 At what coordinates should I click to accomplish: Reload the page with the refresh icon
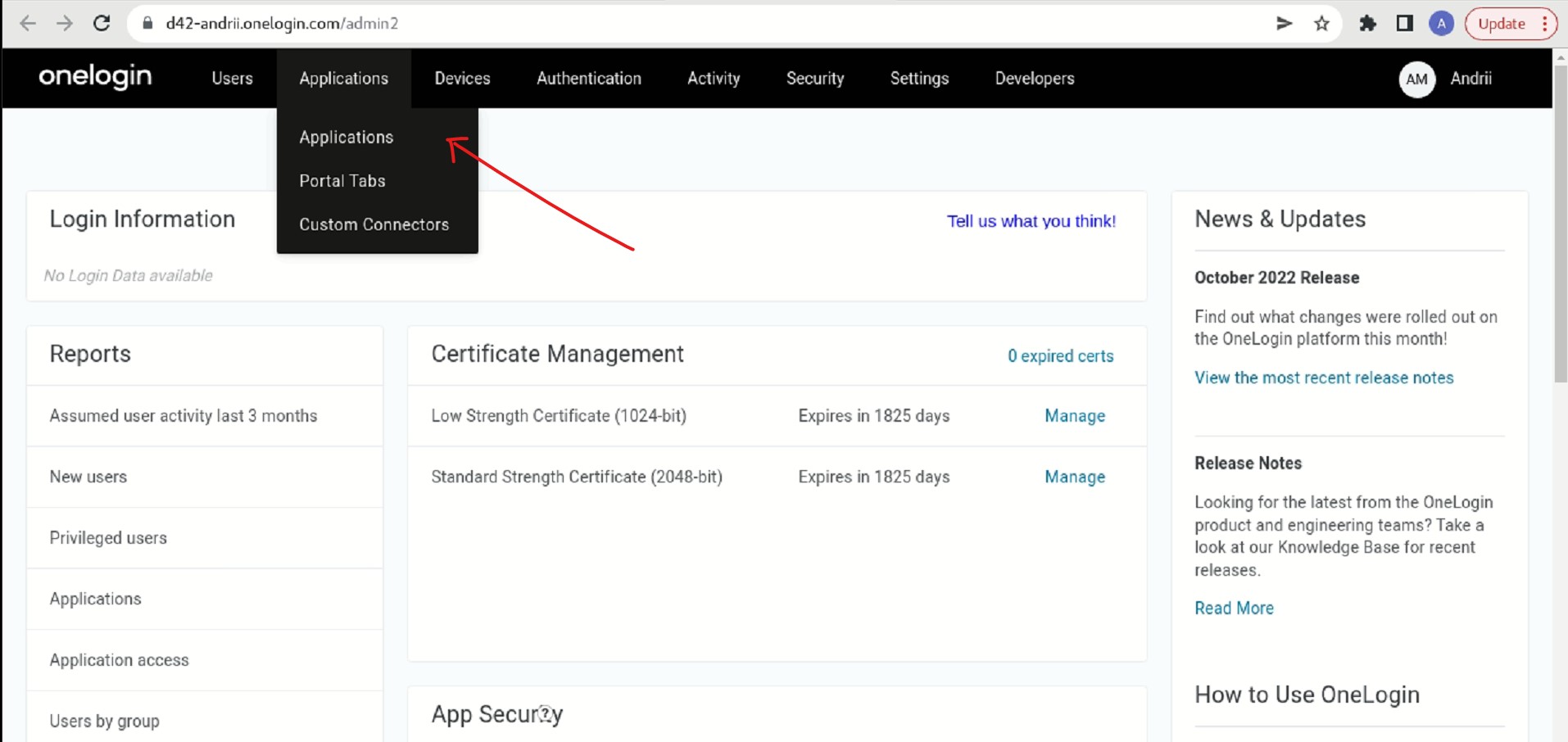click(x=102, y=24)
